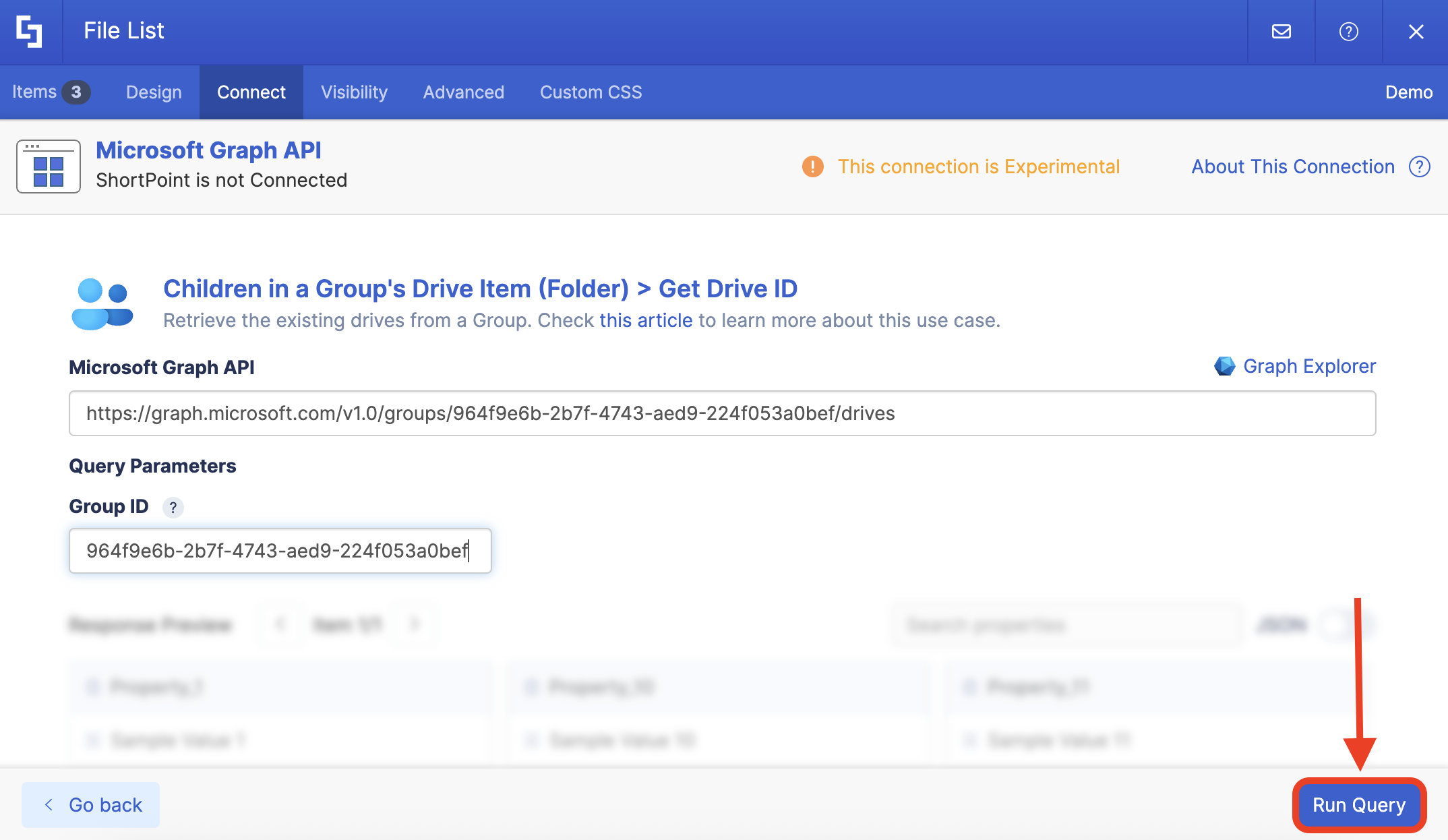This screenshot has width=1448, height=840.
Task: Open the Visibility tab
Action: pyautogui.click(x=354, y=92)
